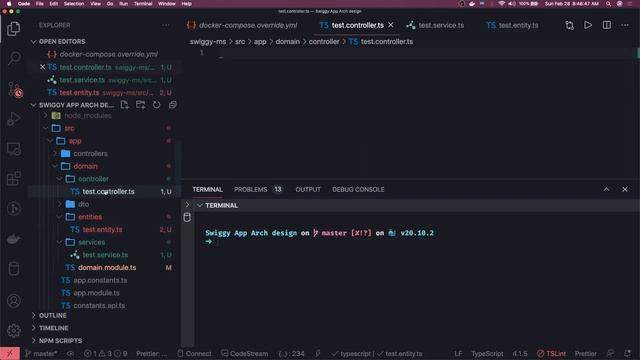Viewport: 640px width, 360px height.
Task: Collapse the entities folder
Action: [60, 217]
